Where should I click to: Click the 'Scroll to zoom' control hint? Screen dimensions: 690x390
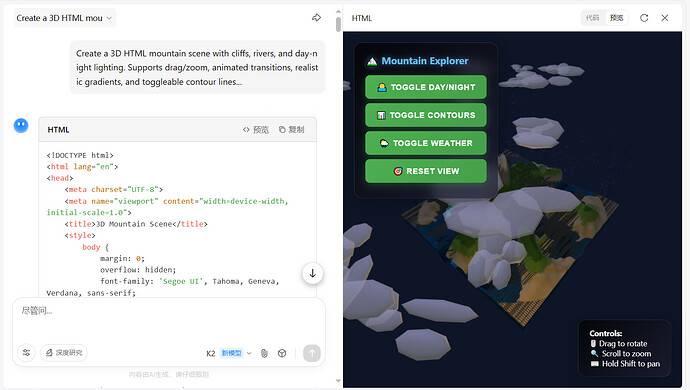click(620, 353)
